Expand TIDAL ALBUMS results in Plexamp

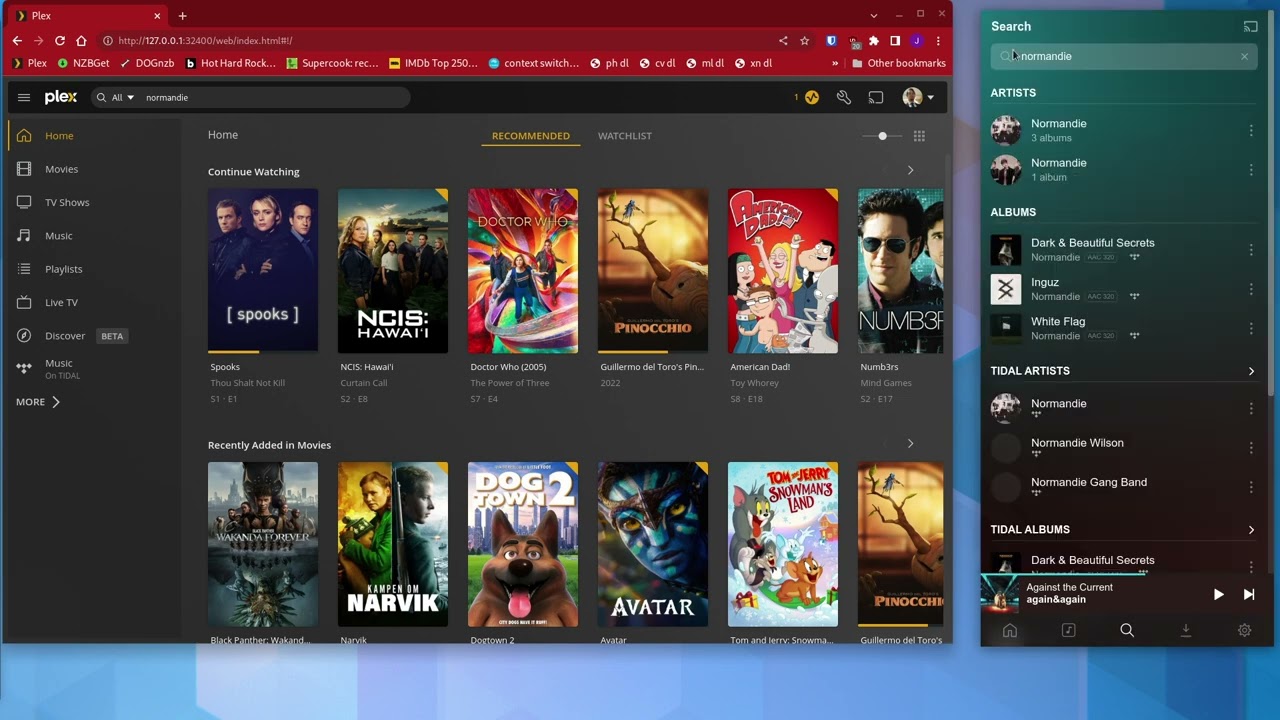(1251, 530)
